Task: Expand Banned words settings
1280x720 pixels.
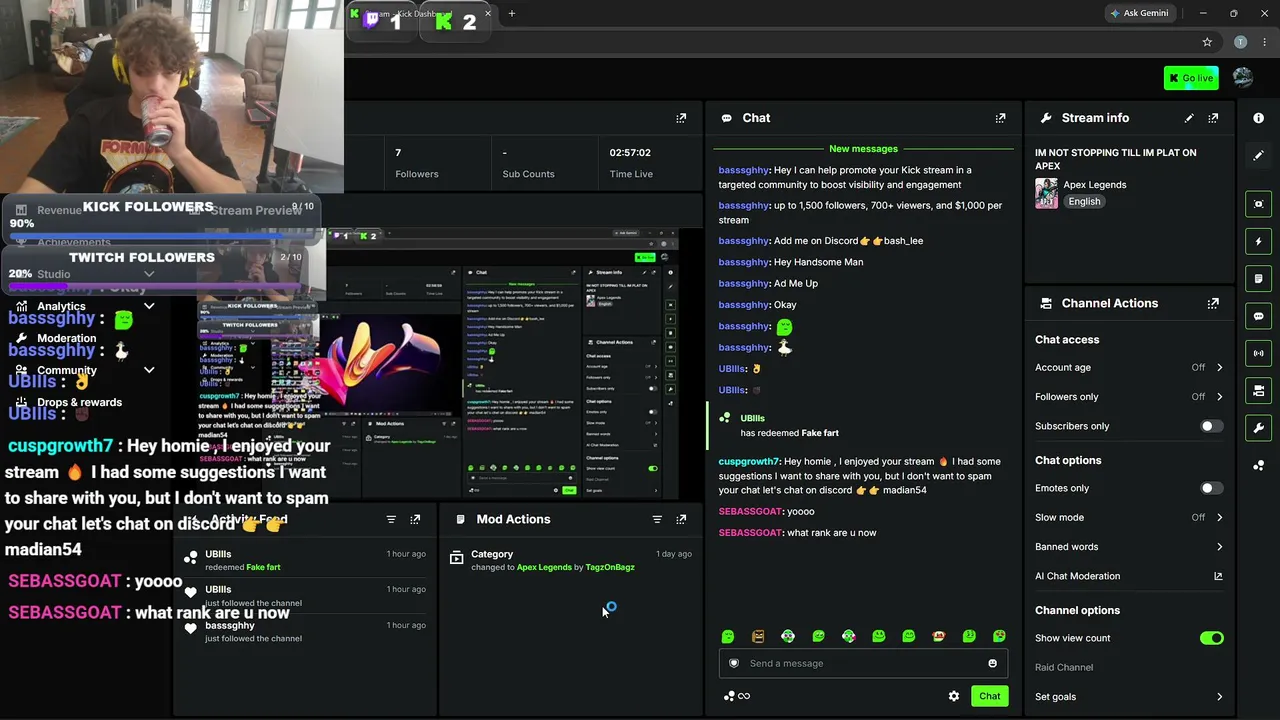Action: (x=1129, y=547)
